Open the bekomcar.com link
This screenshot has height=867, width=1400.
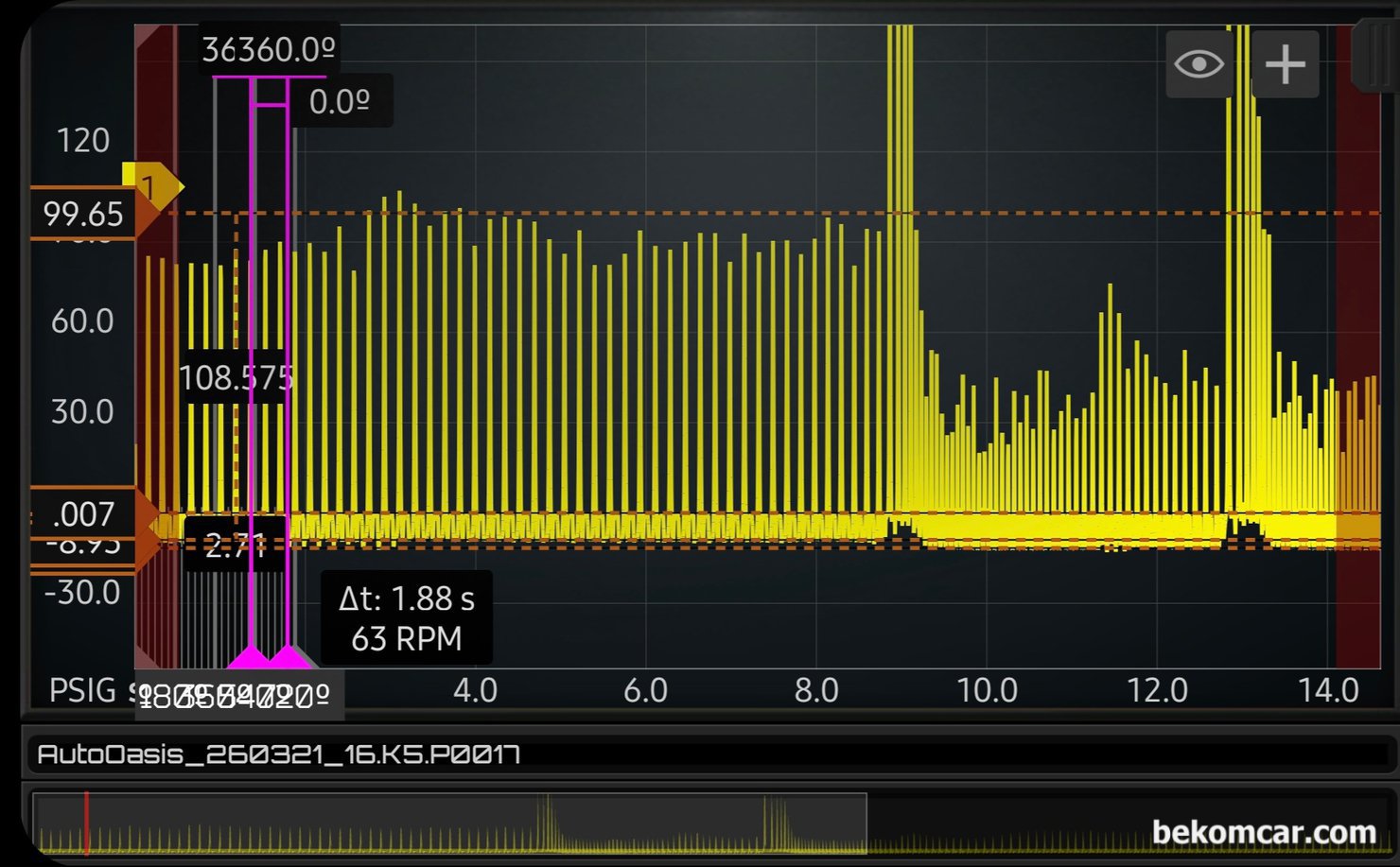tap(1263, 832)
